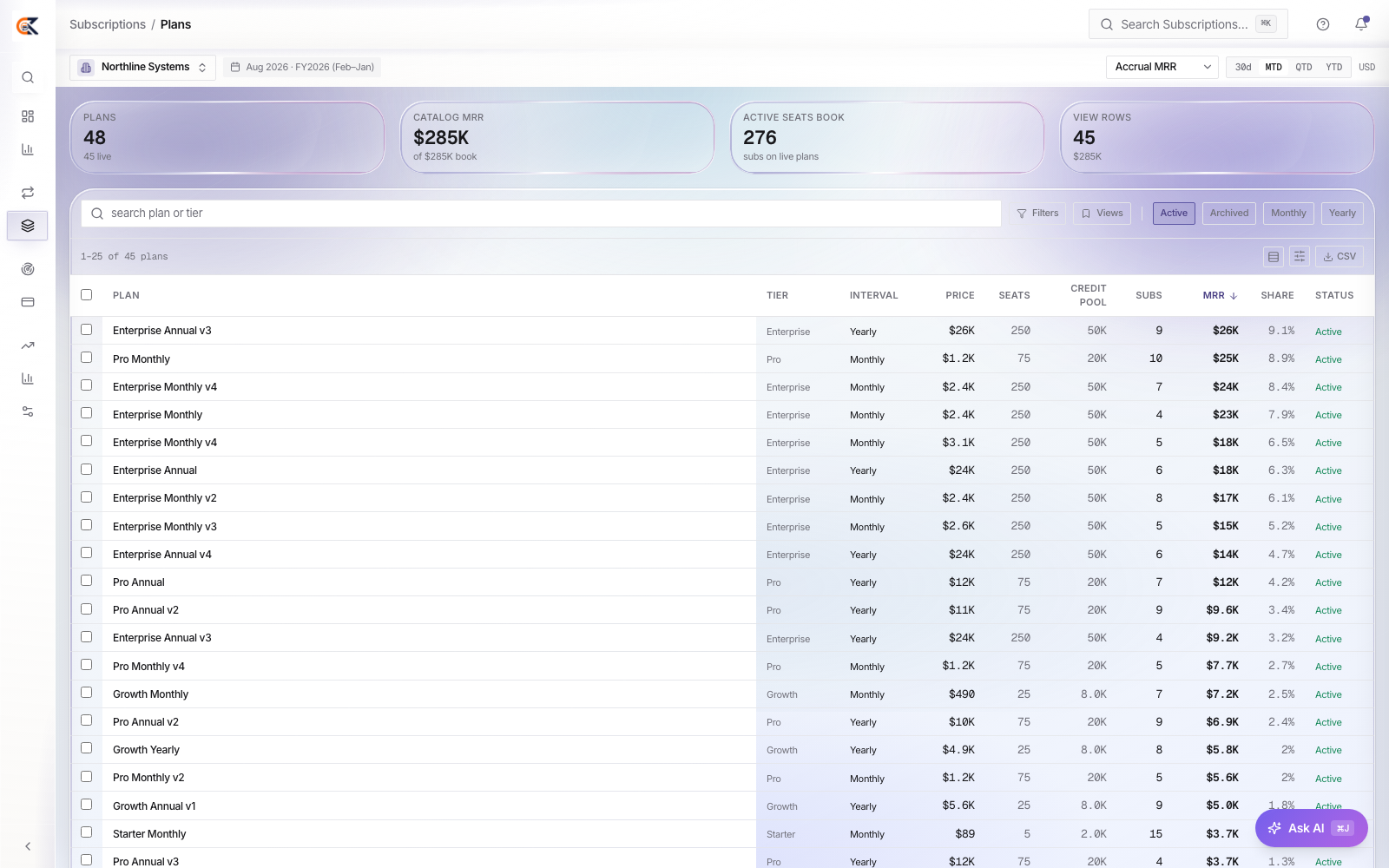1389x868 pixels.
Task: Switch range to QTD
Action: tap(1304, 67)
